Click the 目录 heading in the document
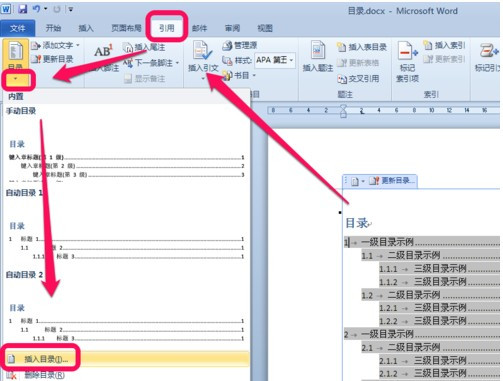The width and height of the screenshot is (503, 381). tap(357, 223)
